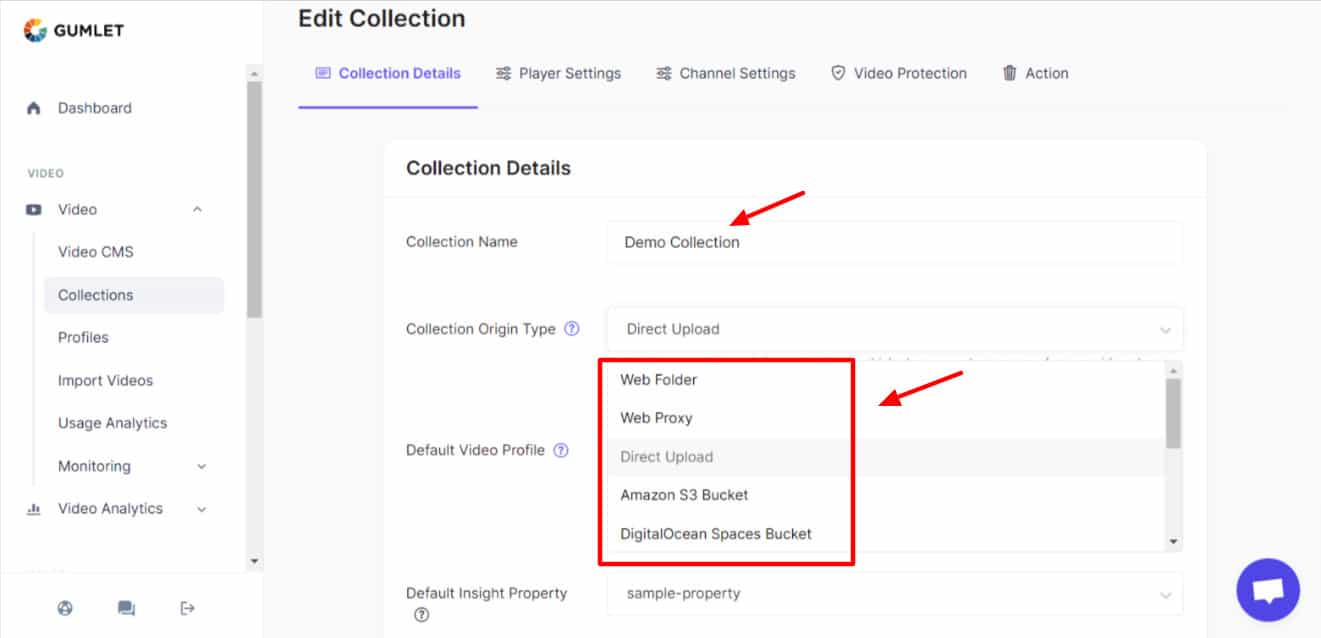Open the Default Insight Property dropdown
1321x638 pixels.
click(x=894, y=593)
